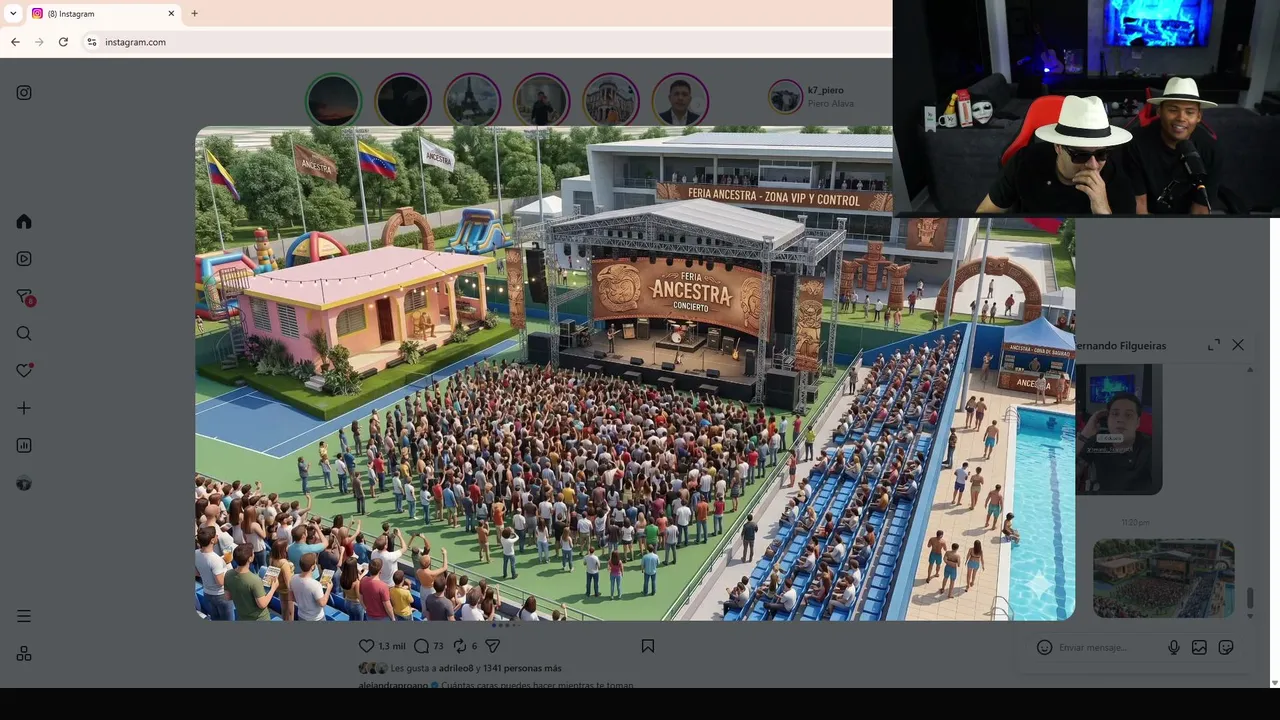Open Notifications heart in the sidebar

point(24,371)
